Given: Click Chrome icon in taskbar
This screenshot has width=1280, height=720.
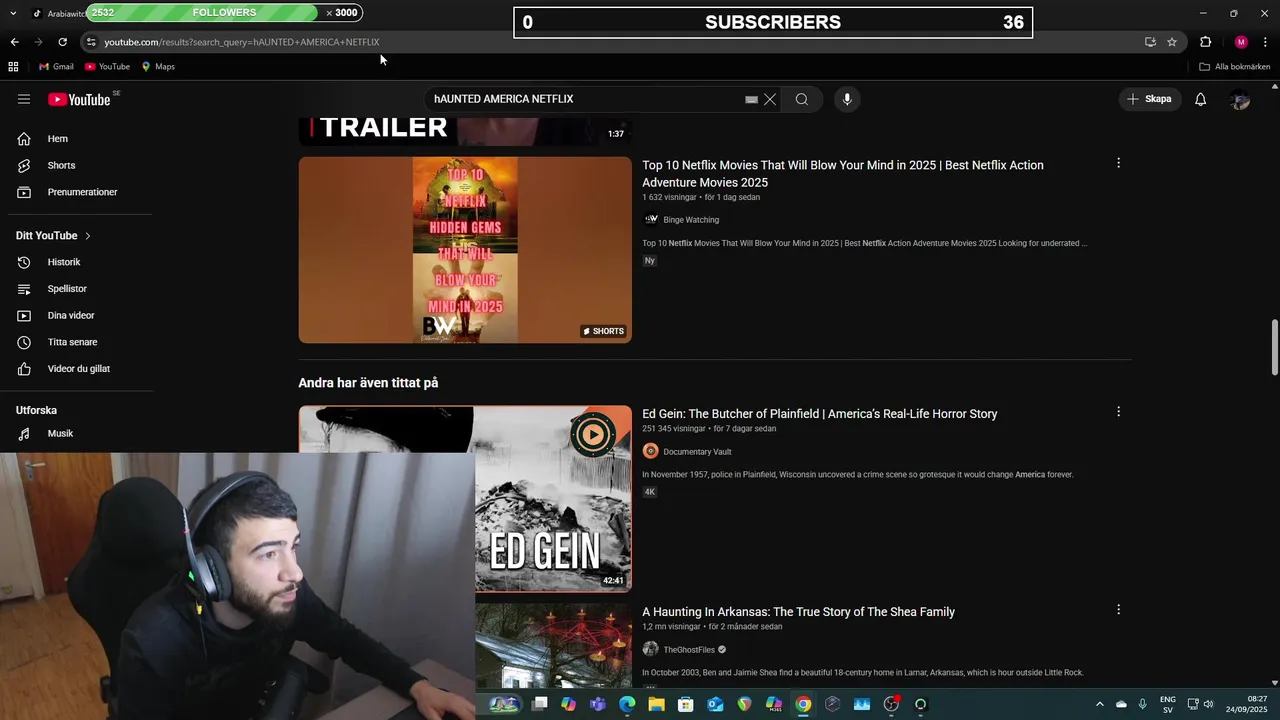Looking at the screenshot, I should click(803, 704).
